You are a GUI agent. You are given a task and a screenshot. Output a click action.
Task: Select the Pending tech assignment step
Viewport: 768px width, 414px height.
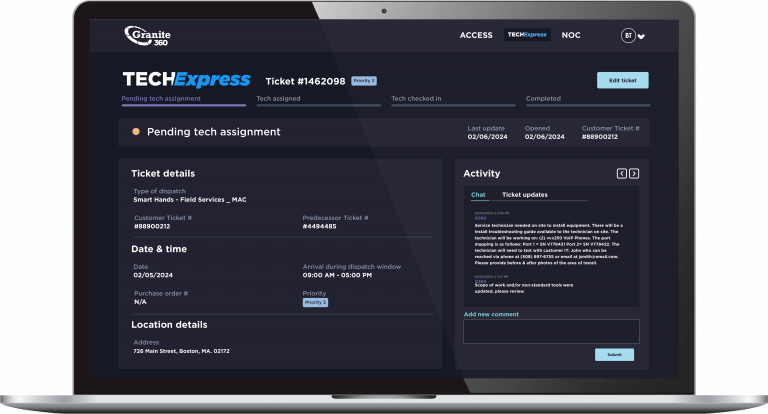(184, 99)
